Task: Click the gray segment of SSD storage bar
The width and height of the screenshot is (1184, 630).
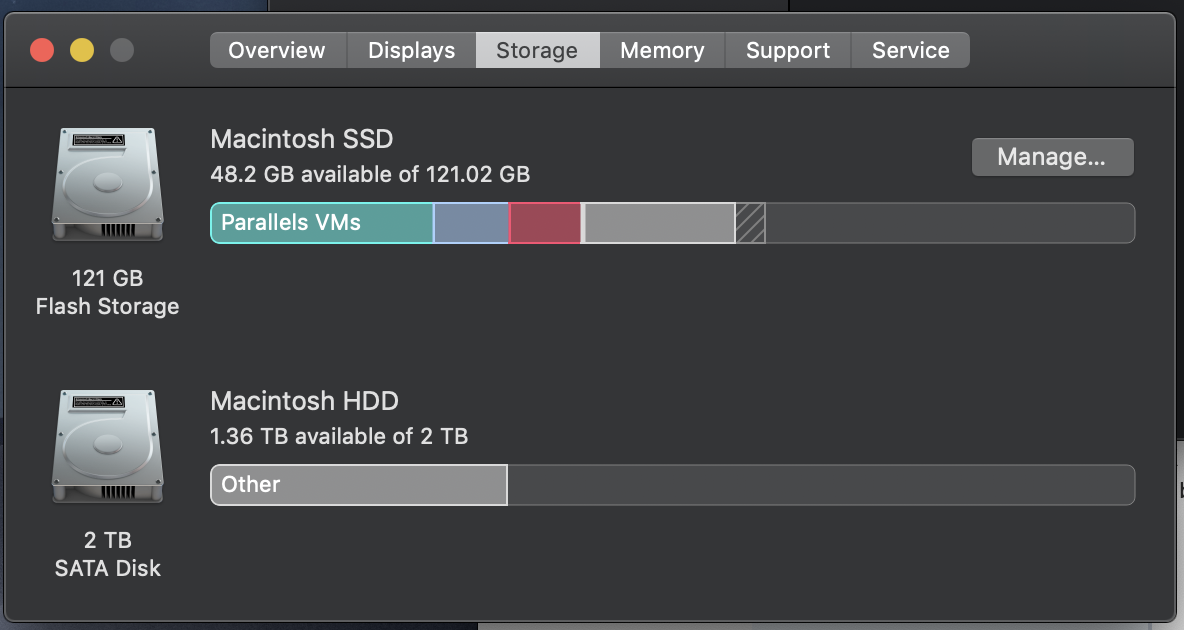Action: click(659, 223)
